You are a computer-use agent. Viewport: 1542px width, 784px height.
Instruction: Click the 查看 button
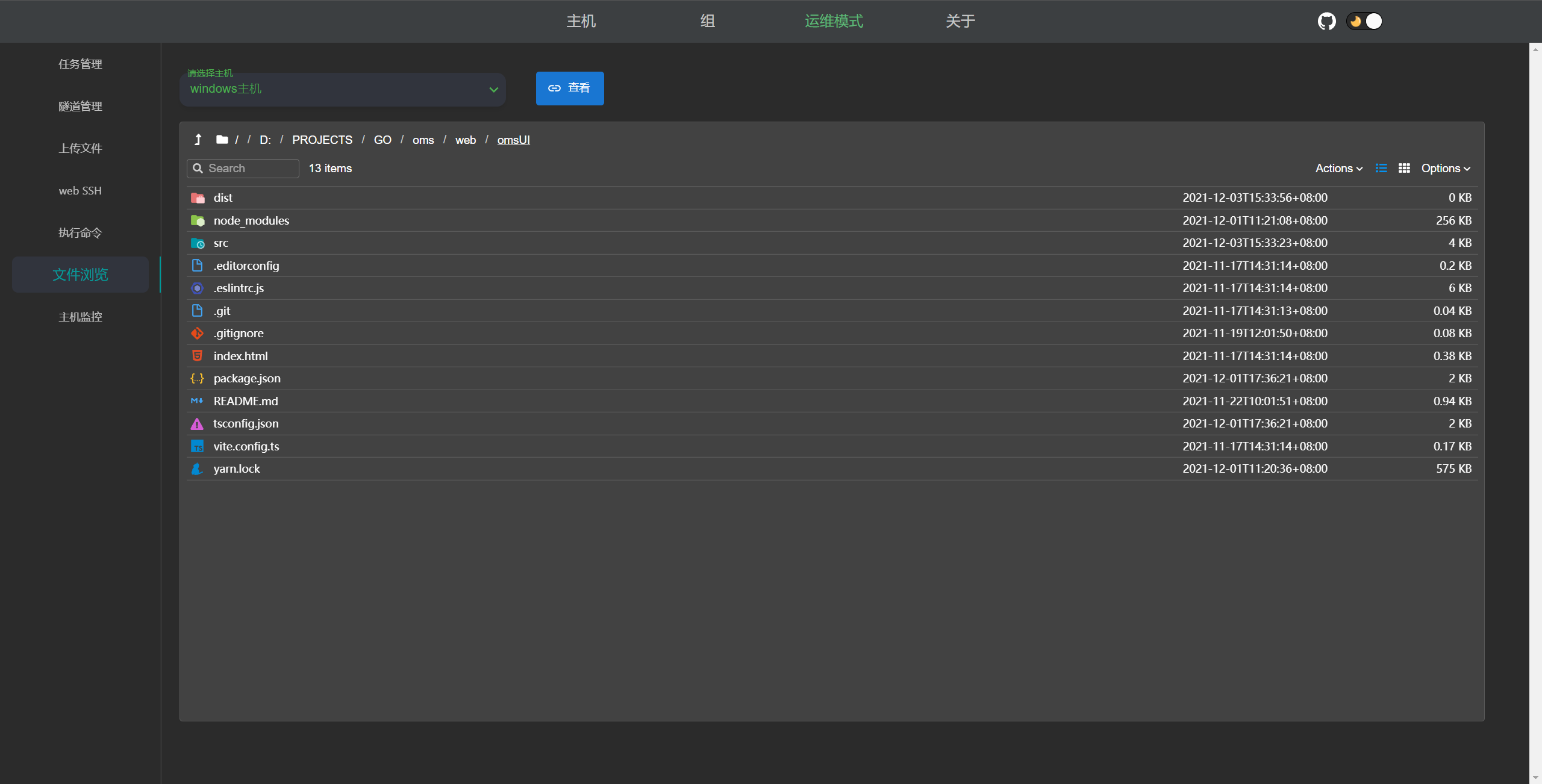[x=570, y=89]
